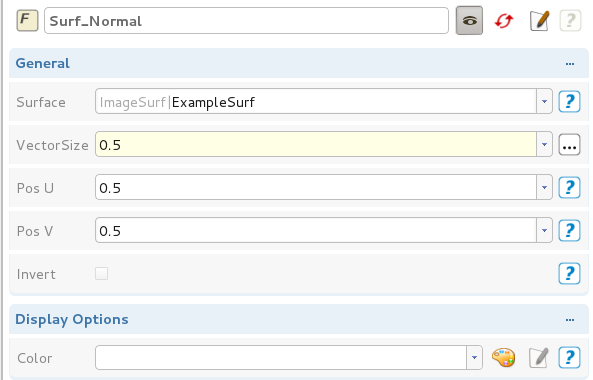
Task: Open the notes pencil icon beside the name
Action: [539, 21]
